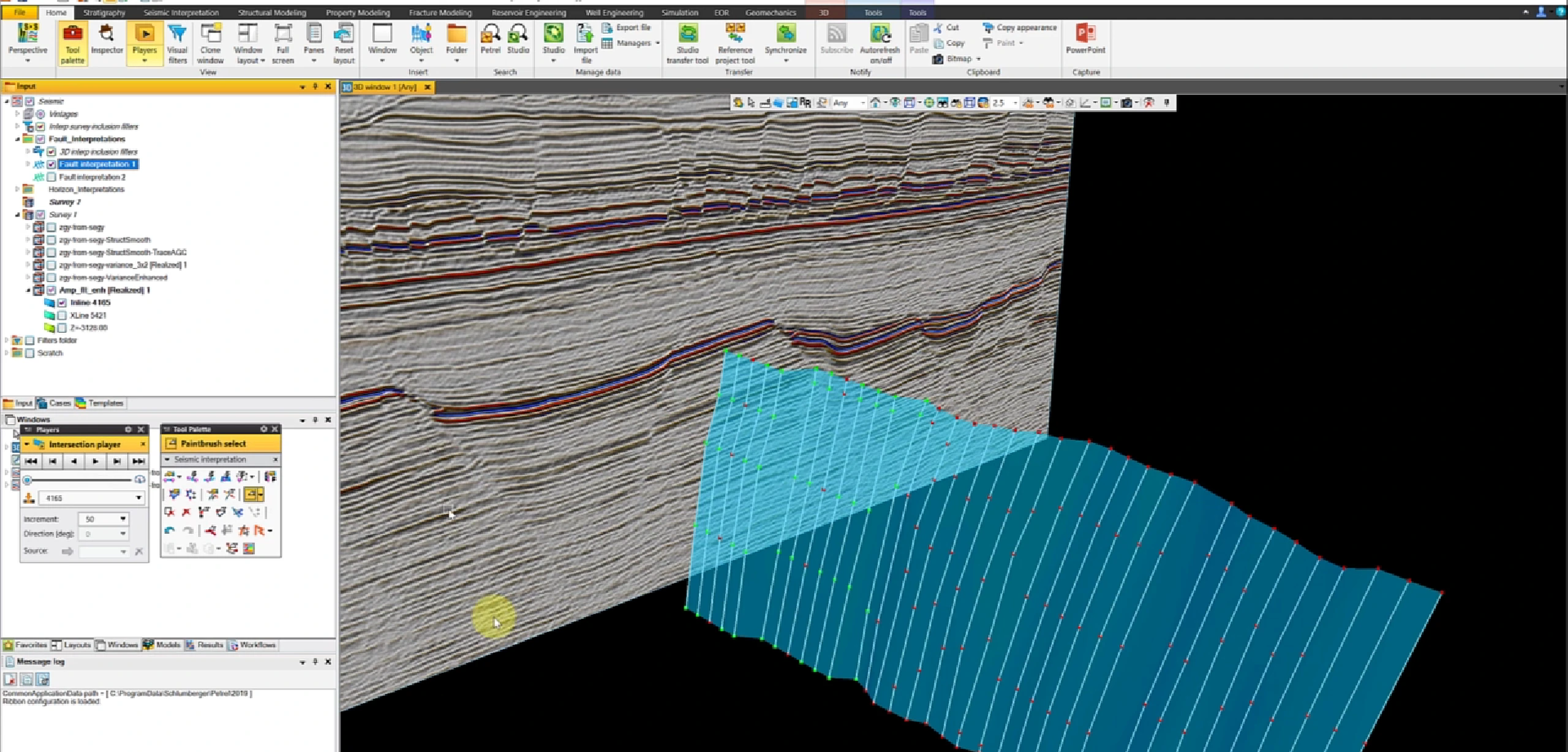Open the Well Engineering tab
The width and height of the screenshot is (1568, 752).
tap(614, 12)
